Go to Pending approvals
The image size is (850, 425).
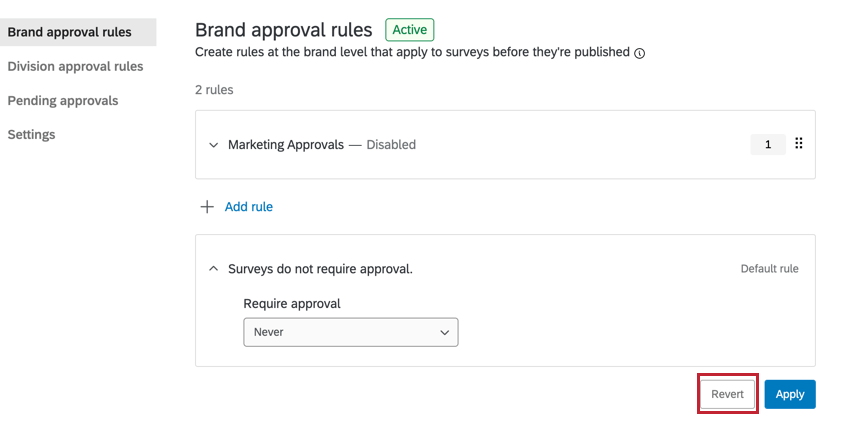(63, 100)
